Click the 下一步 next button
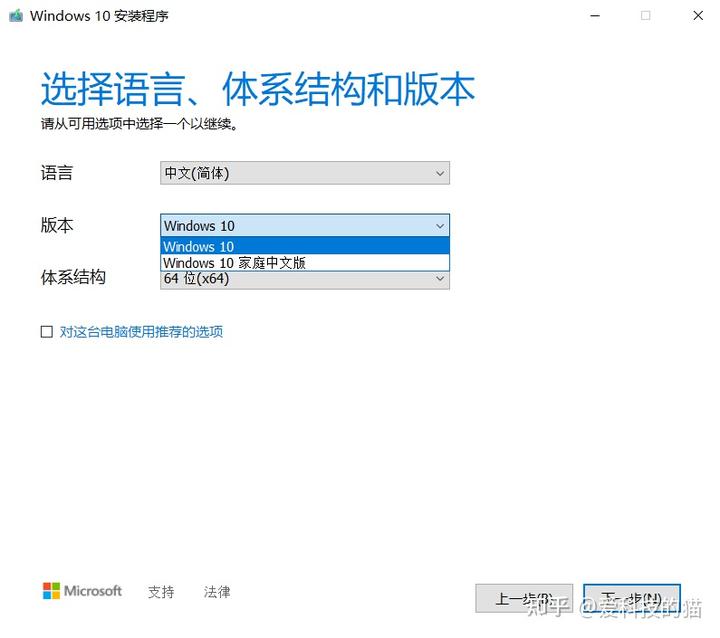The width and height of the screenshot is (720, 638). click(632, 598)
